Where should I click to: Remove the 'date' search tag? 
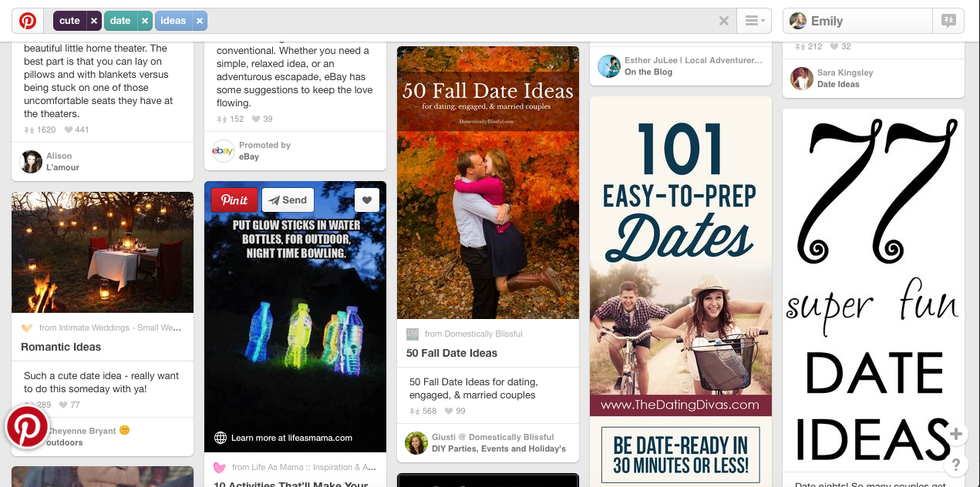[144, 21]
